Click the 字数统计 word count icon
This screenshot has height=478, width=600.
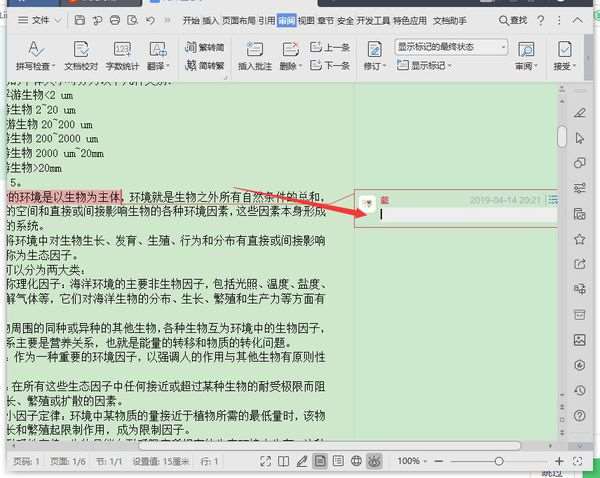tap(122, 56)
